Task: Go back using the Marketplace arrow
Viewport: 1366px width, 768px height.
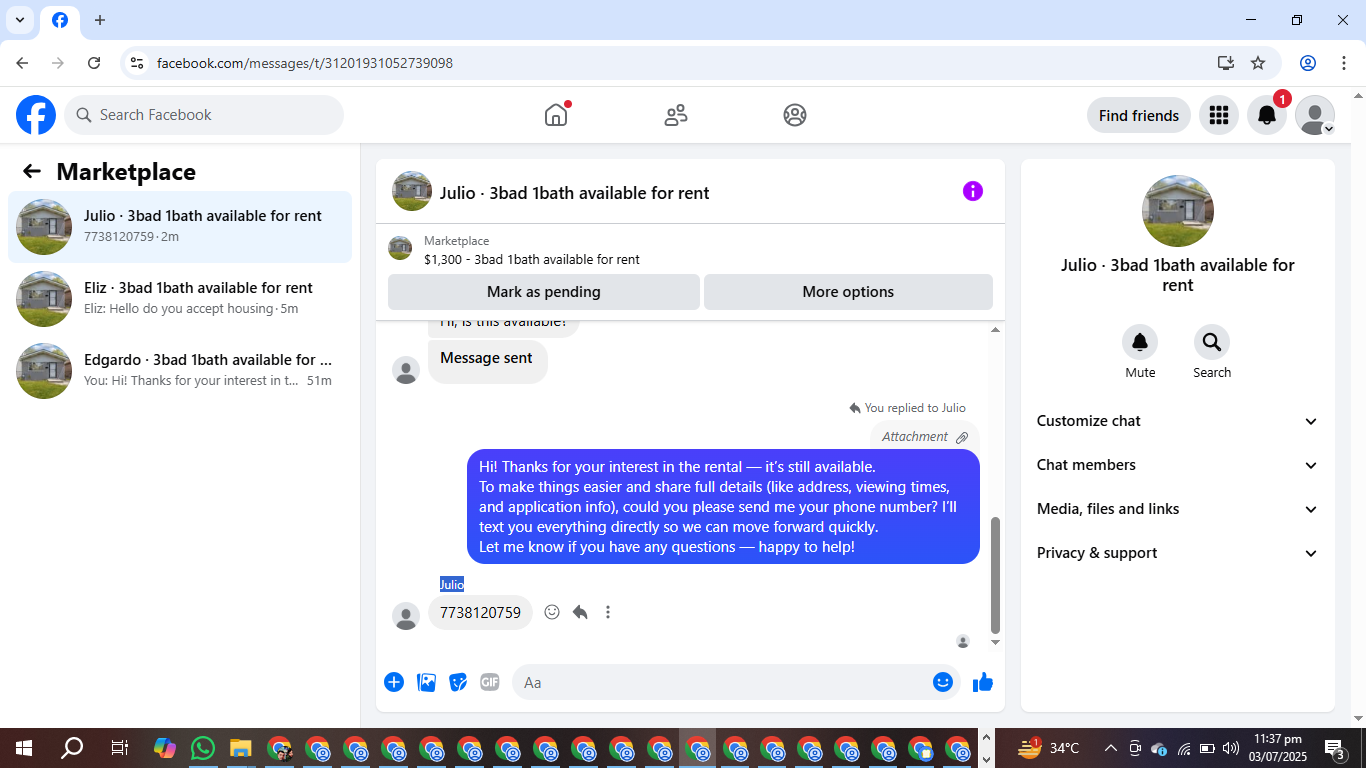Action: (x=32, y=171)
